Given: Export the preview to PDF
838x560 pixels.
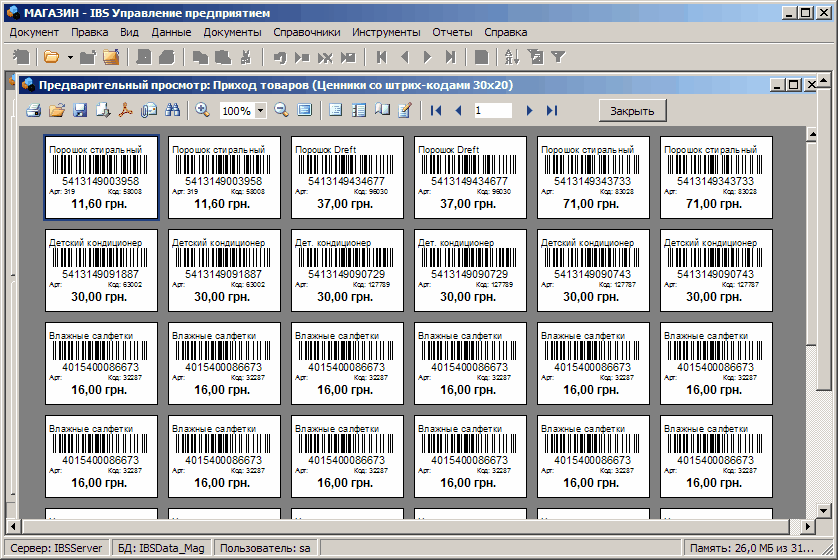Looking at the screenshot, I should coord(126,110).
